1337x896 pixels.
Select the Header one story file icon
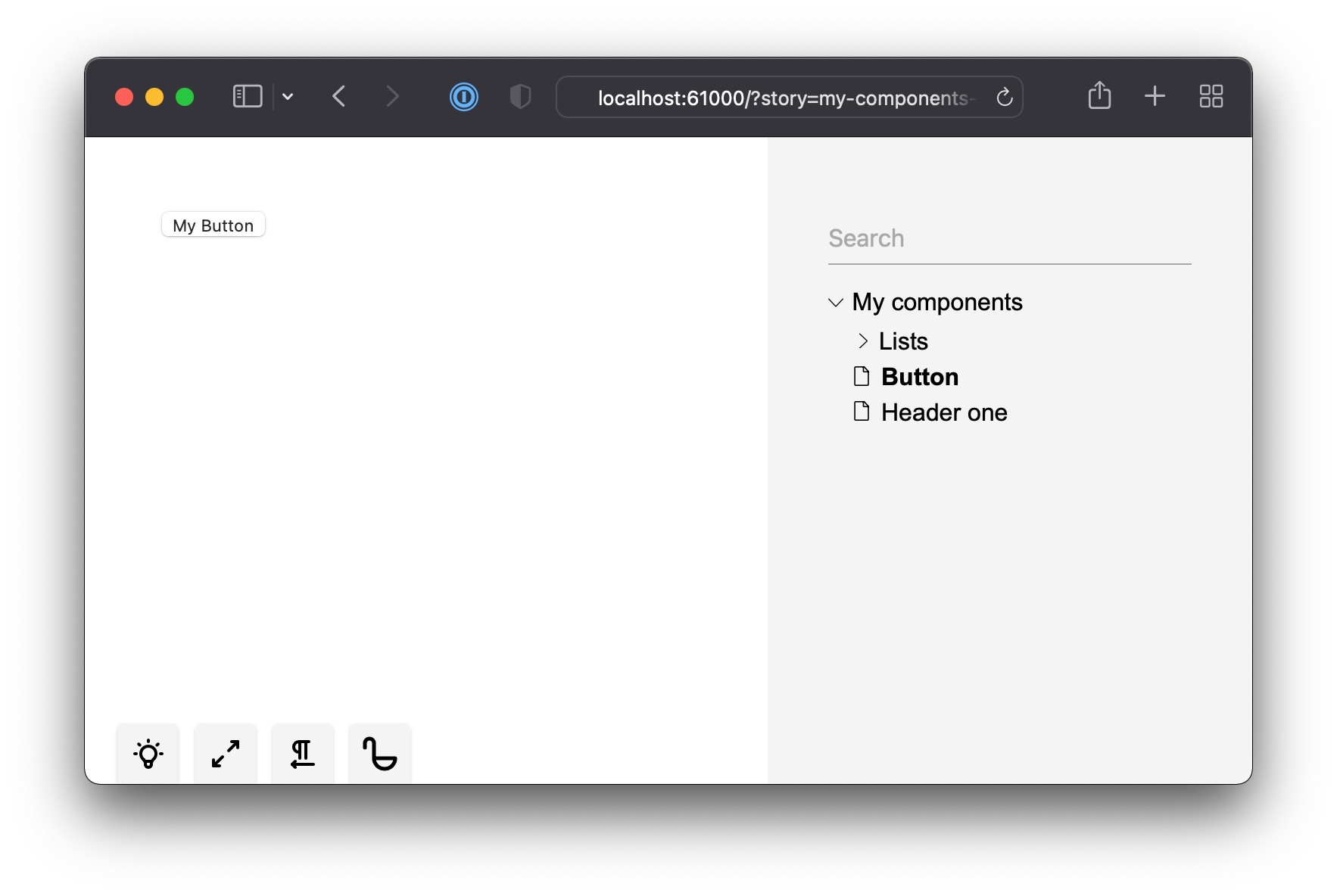[x=862, y=412]
